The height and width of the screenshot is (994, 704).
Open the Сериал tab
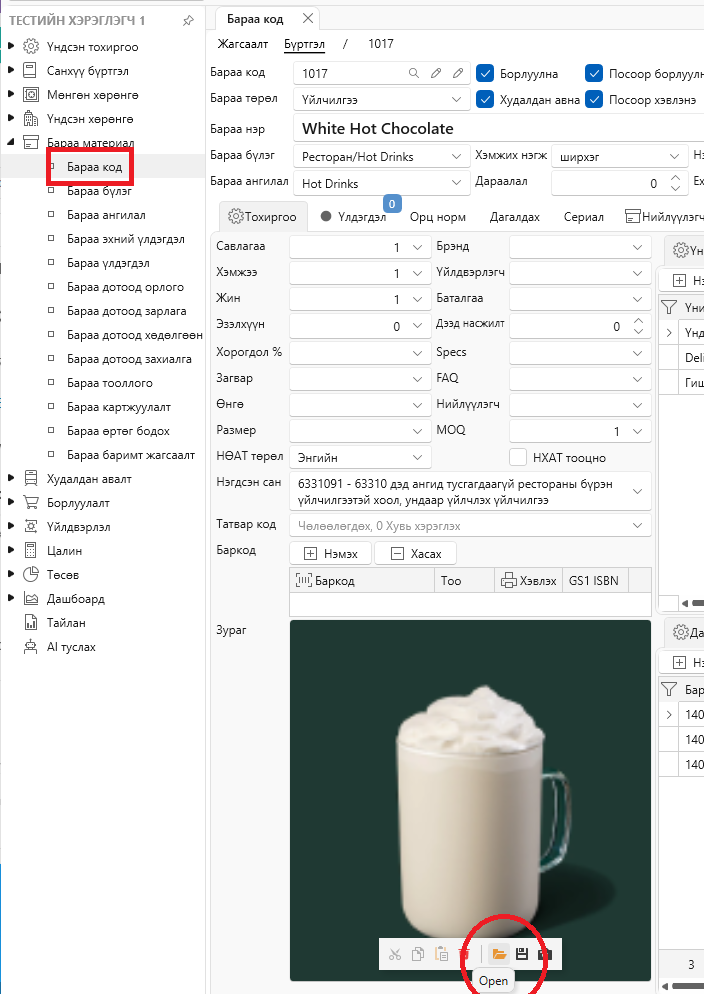[583, 217]
